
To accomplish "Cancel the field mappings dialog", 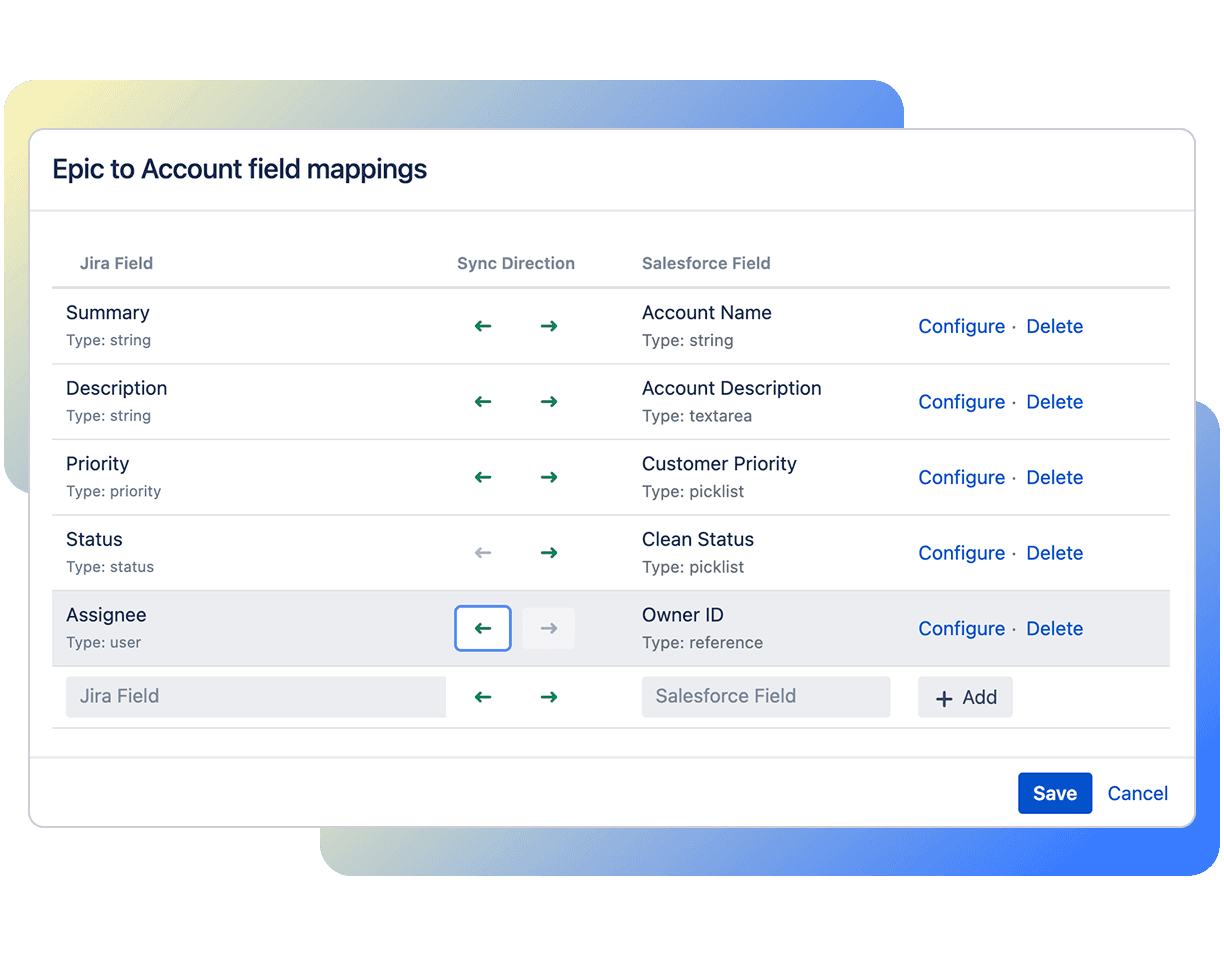I will click(x=1138, y=793).
